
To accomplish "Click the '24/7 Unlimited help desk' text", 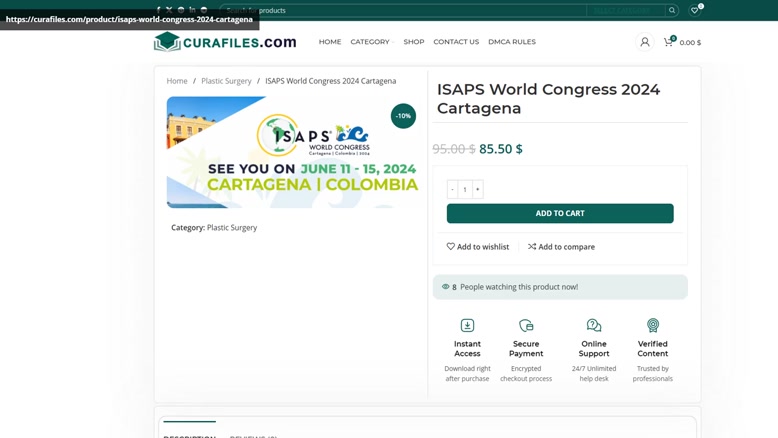I will click(x=594, y=374).
